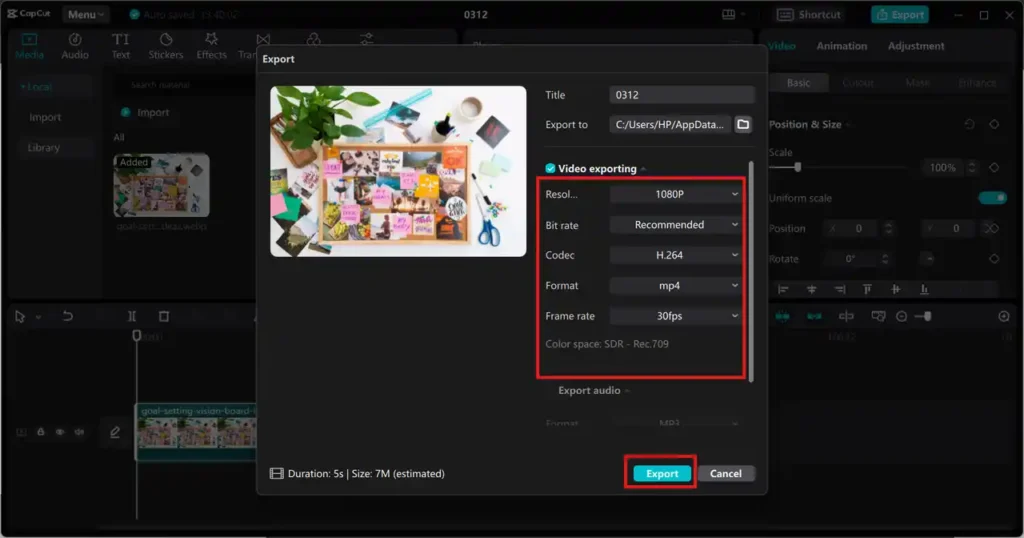Expand the Codec dropdown showing H.264
This screenshot has width=1024, height=538.
coord(676,255)
